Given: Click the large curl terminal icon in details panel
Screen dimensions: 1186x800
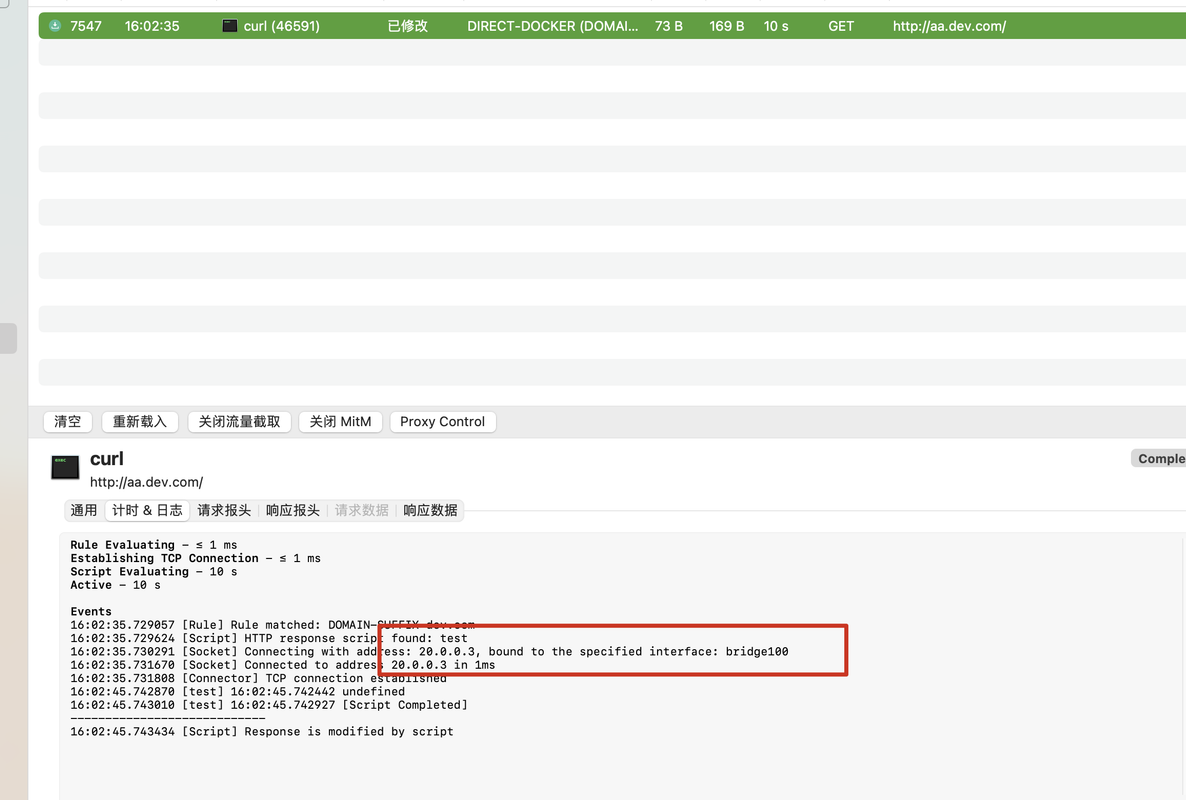Looking at the screenshot, I should click(65, 467).
